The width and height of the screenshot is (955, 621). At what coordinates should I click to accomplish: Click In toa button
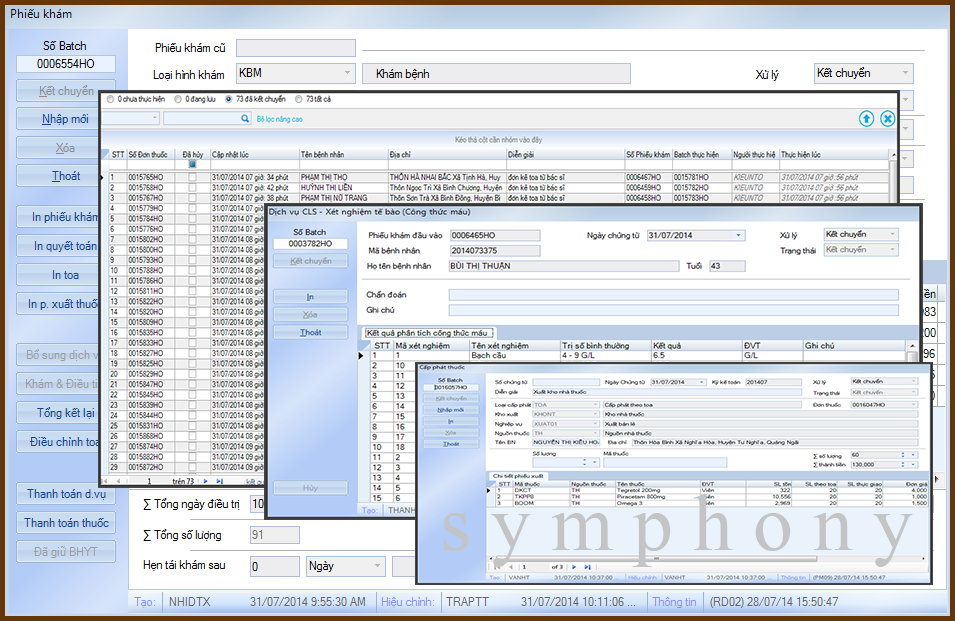coord(65,275)
